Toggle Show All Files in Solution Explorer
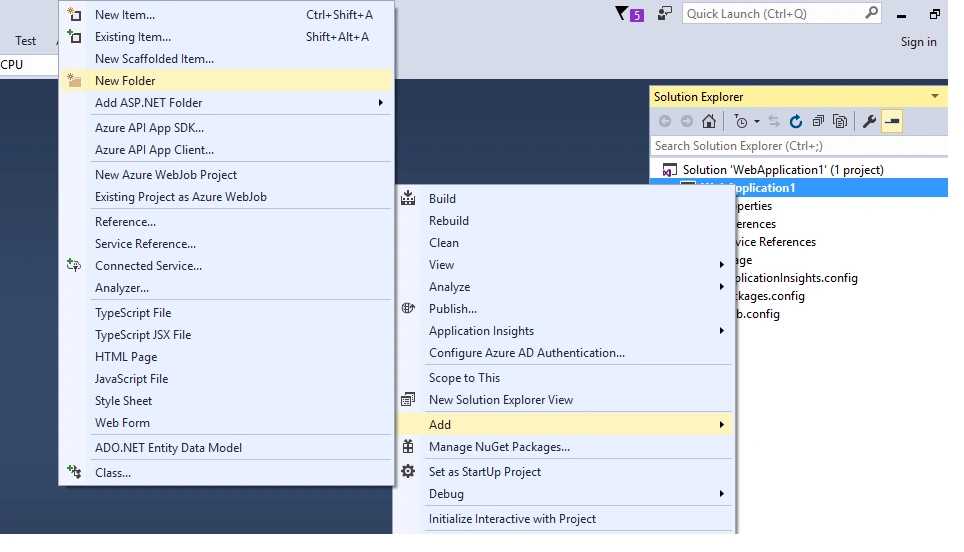The image size is (964, 552). coord(840,122)
